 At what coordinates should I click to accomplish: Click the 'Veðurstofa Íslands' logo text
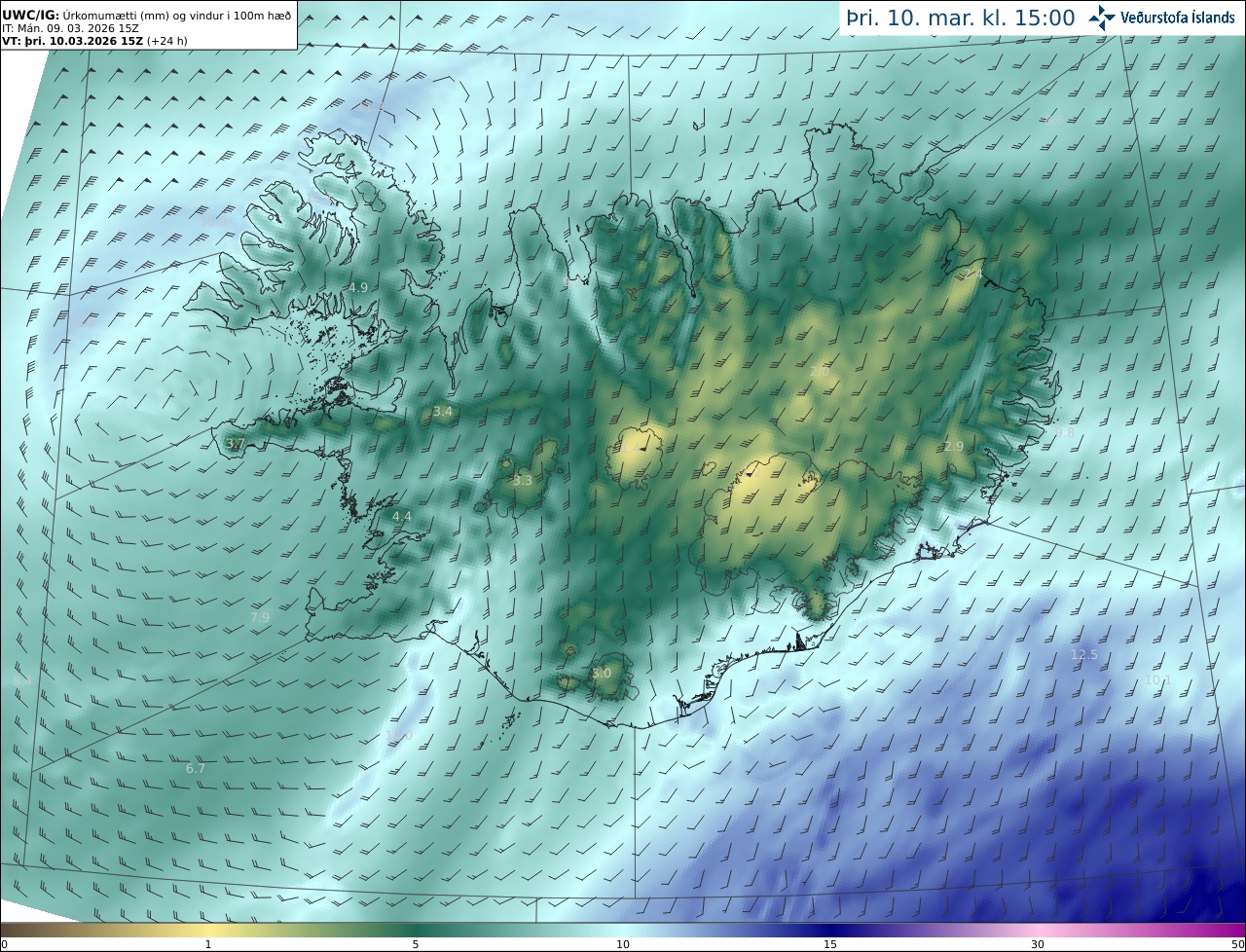pos(1178,17)
